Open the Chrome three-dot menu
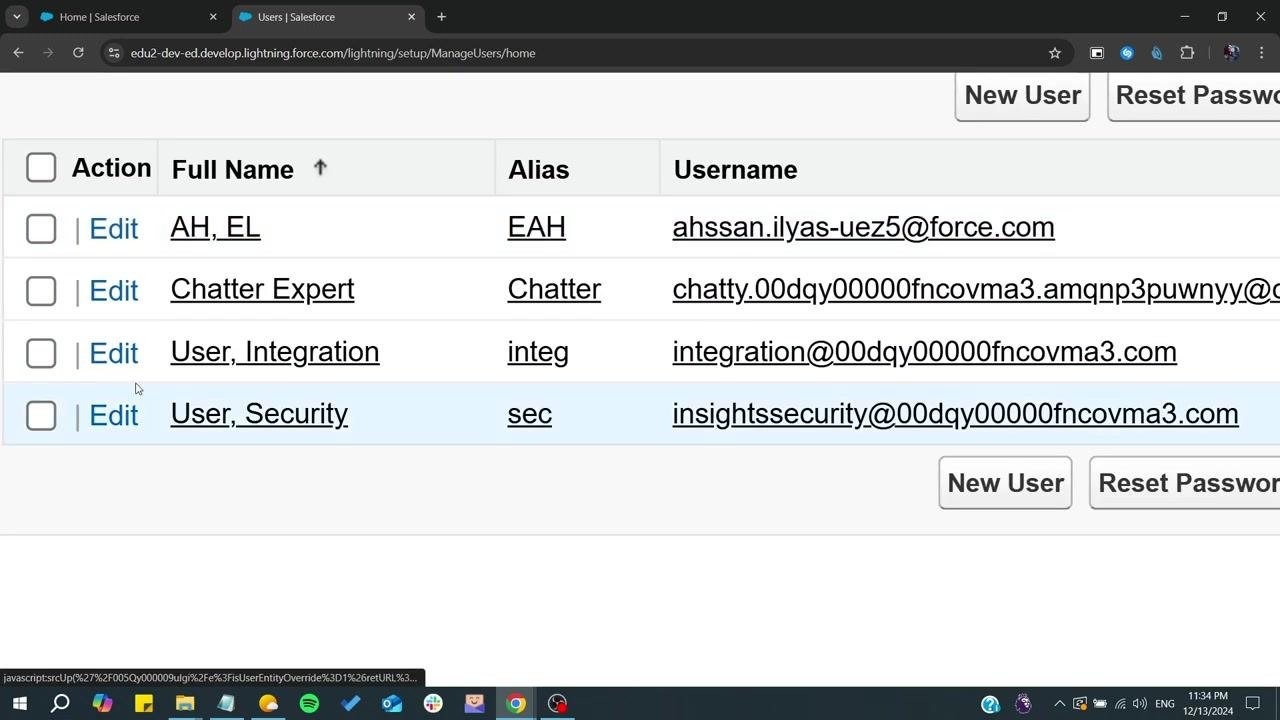This screenshot has width=1280, height=720. (1262, 53)
